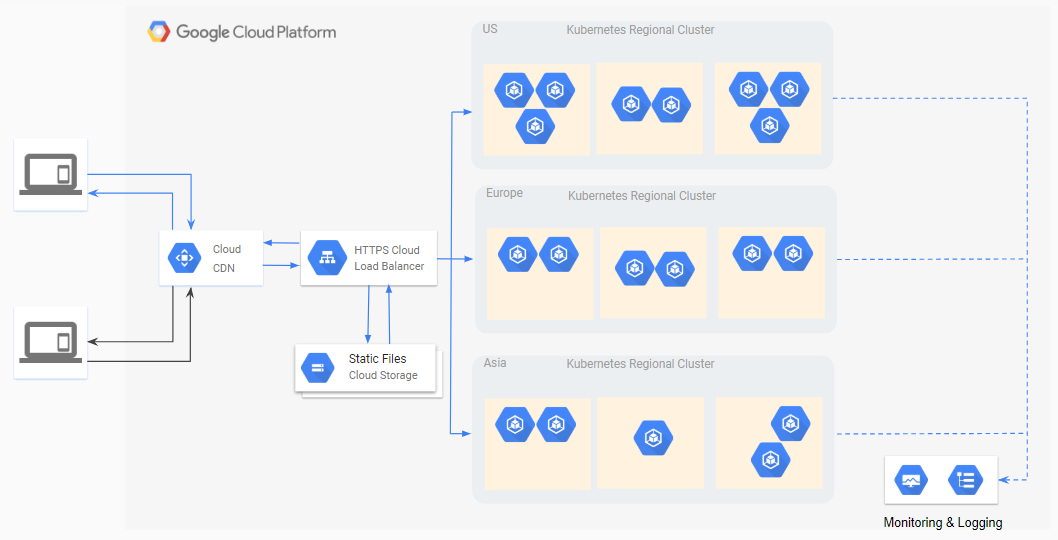The width and height of the screenshot is (1058, 540).
Task: Select the lower laptop and phone client icon
Action: pos(51,342)
